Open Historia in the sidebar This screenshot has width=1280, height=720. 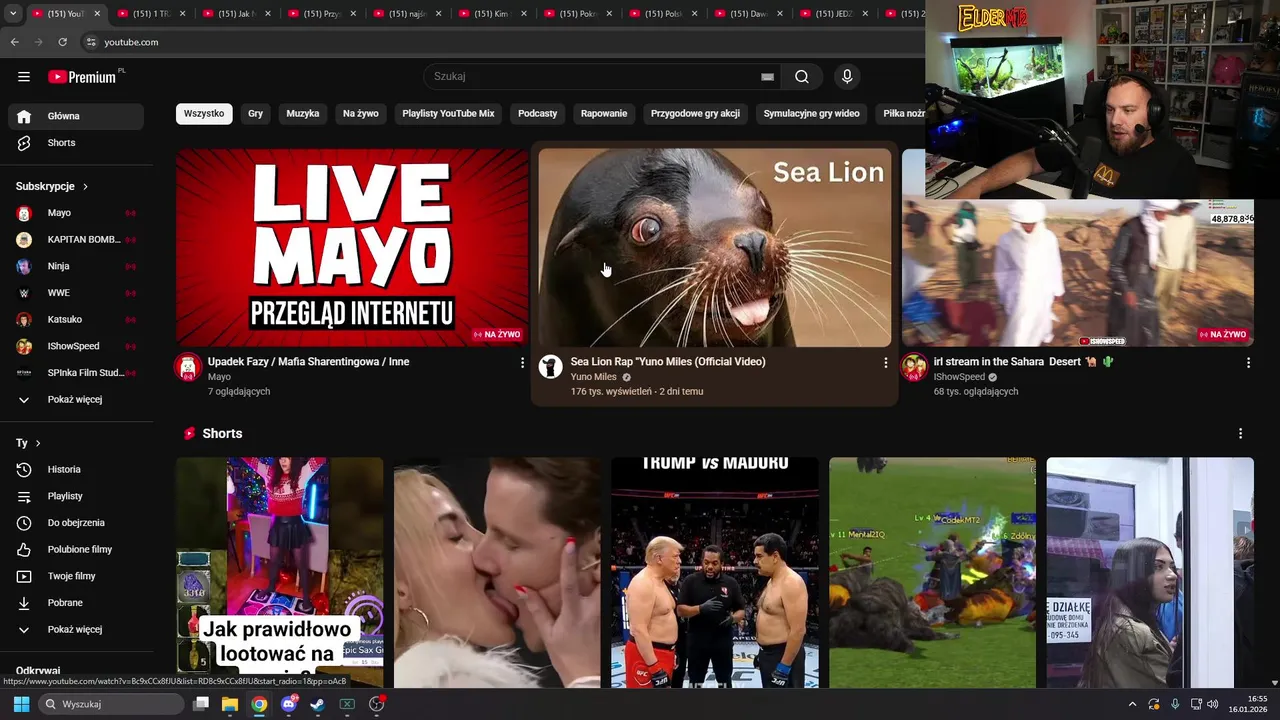[x=76, y=469]
